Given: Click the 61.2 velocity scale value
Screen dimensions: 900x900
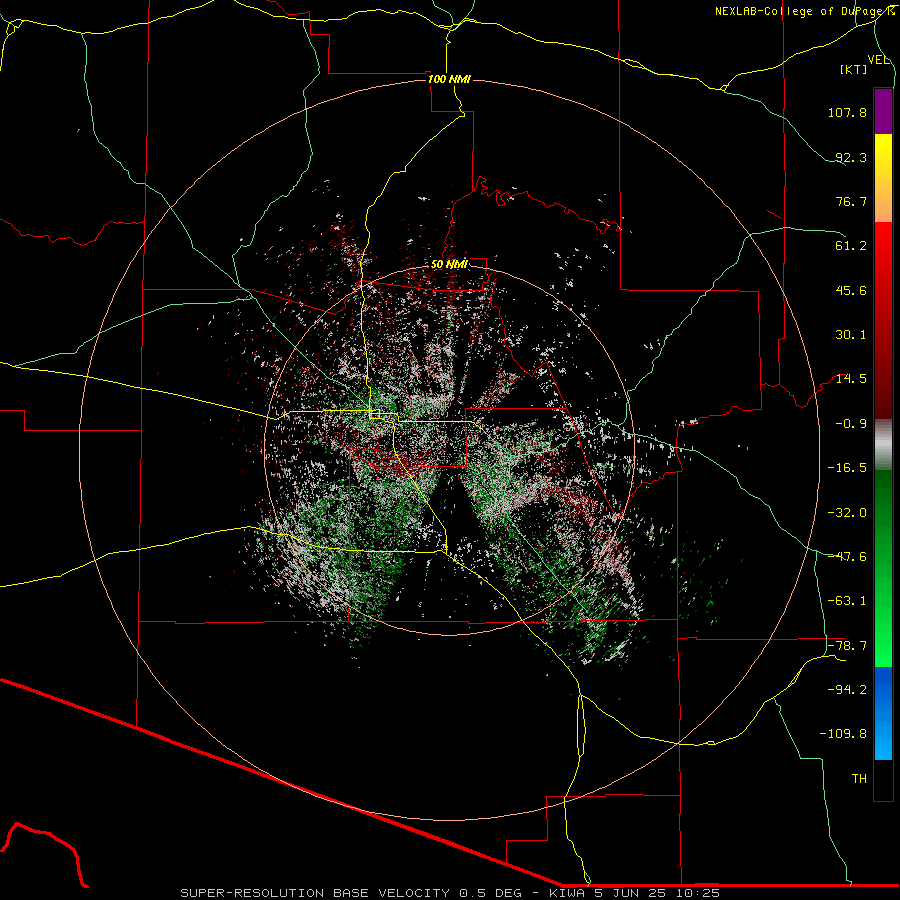Looking at the screenshot, I should 851,246.
